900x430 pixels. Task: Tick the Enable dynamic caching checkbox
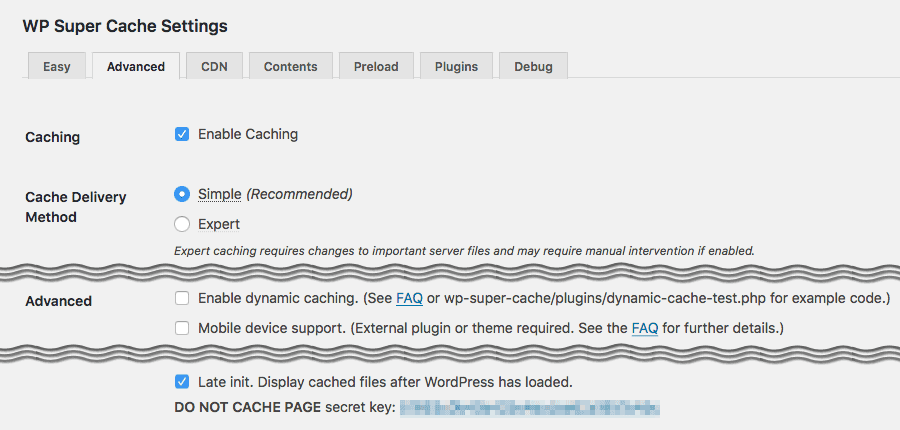(182, 299)
